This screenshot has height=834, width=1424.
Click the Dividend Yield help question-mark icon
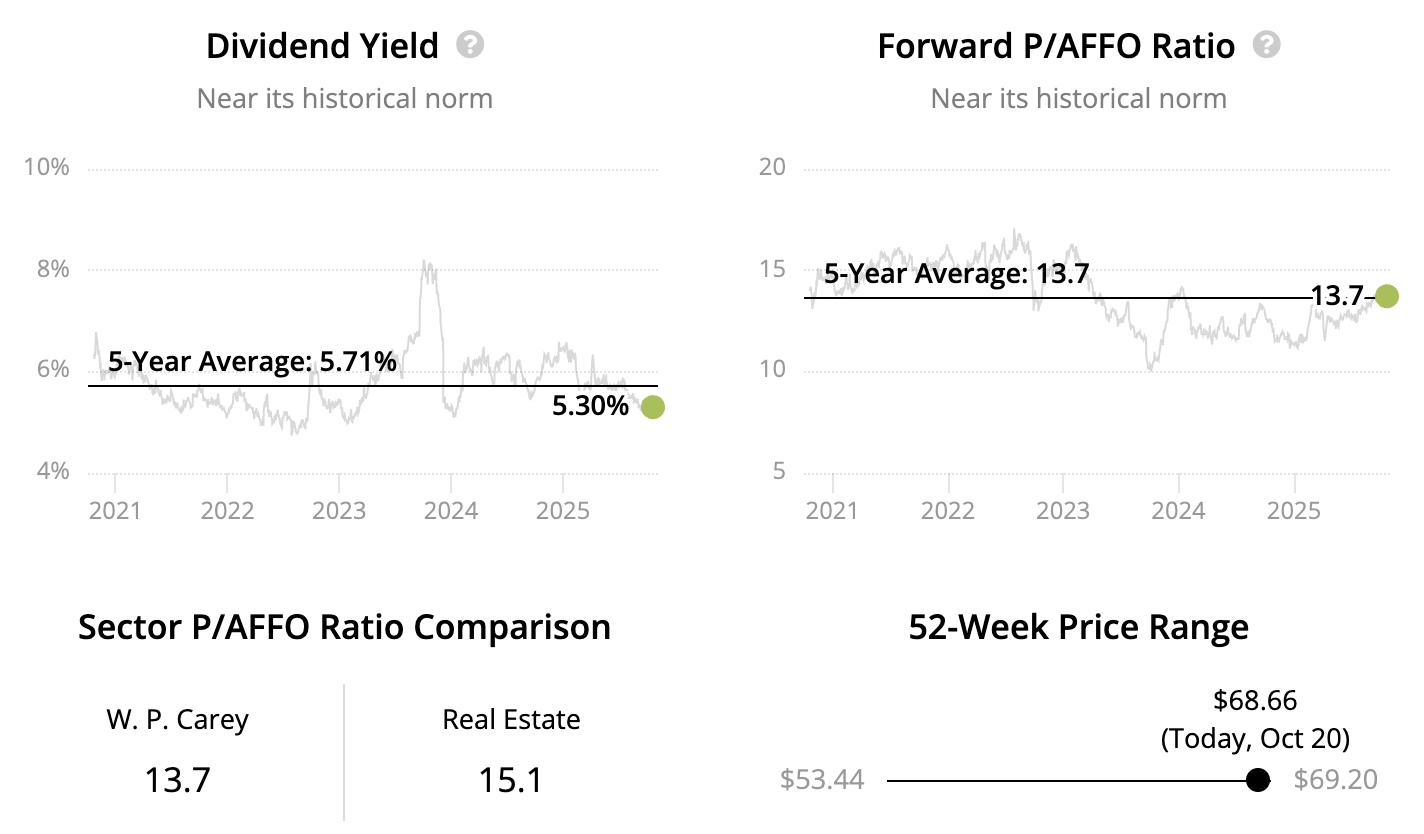pyautogui.click(x=470, y=45)
